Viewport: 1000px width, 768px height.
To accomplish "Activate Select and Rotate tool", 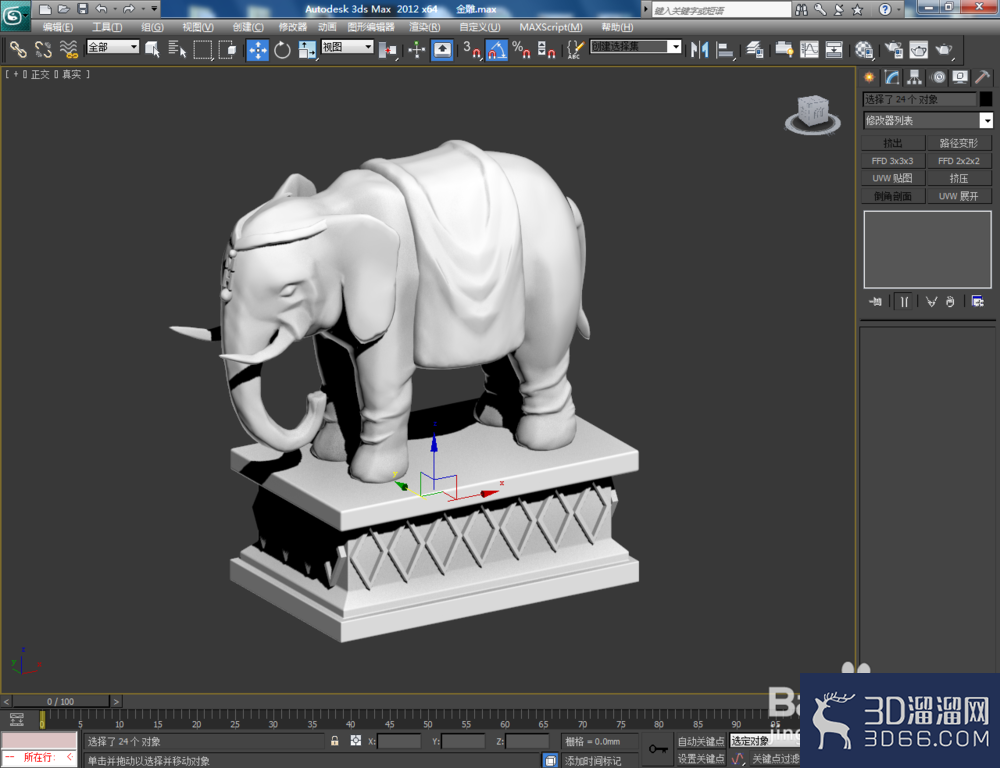I will [x=283, y=49].
